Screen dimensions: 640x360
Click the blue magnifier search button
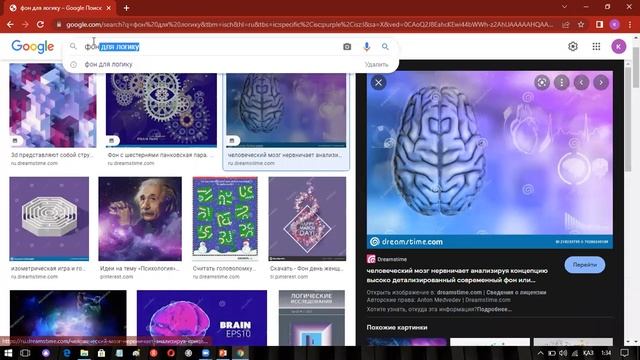(385, 47)
